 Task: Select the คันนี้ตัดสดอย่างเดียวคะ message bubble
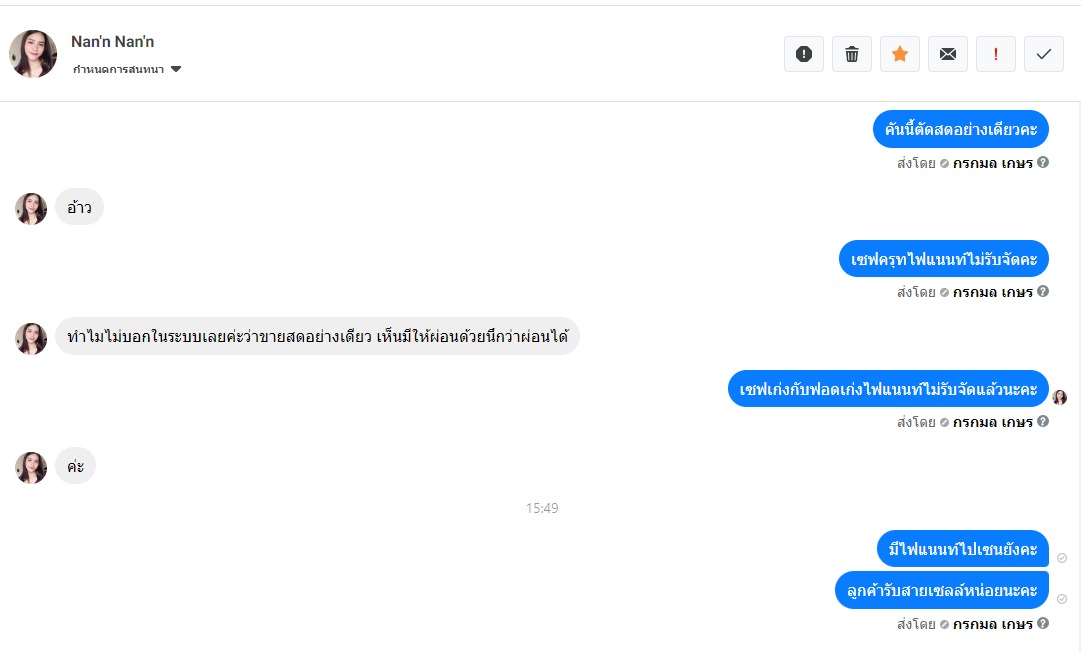coord(960,129)
